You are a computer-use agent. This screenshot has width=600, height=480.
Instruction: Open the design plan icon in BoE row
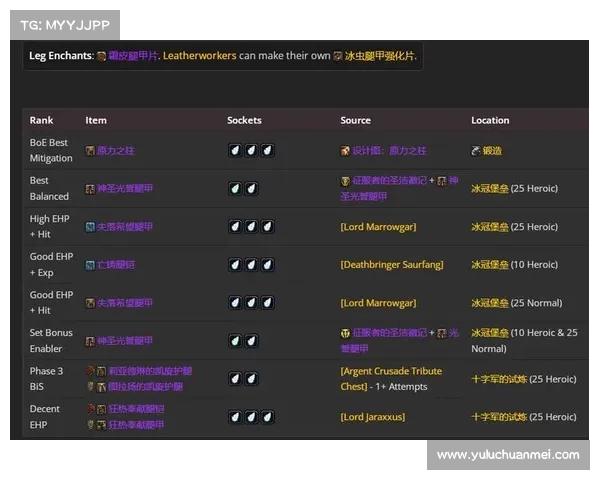(345, 151)
